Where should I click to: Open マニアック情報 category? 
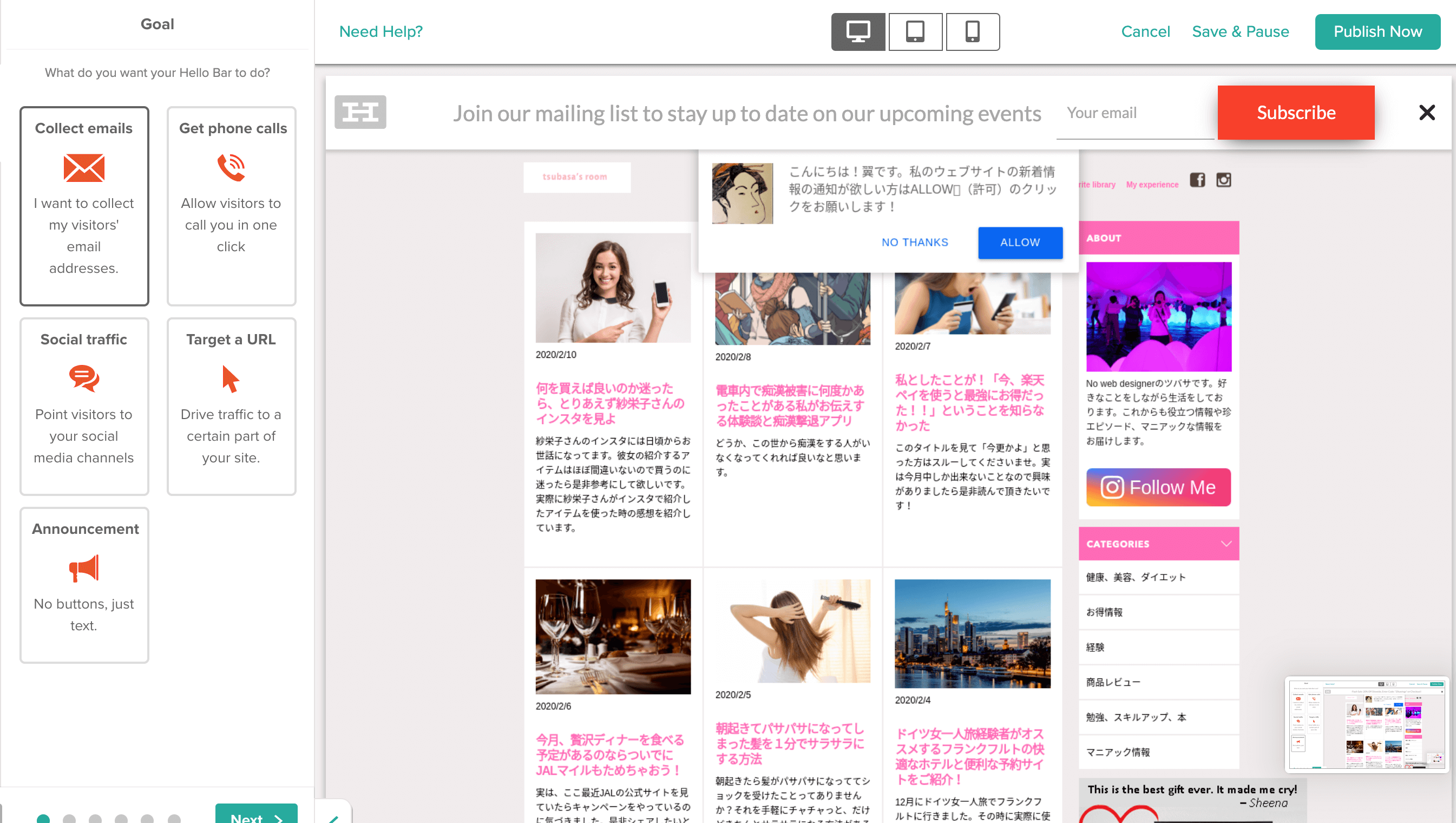(x=1159, y=753)
